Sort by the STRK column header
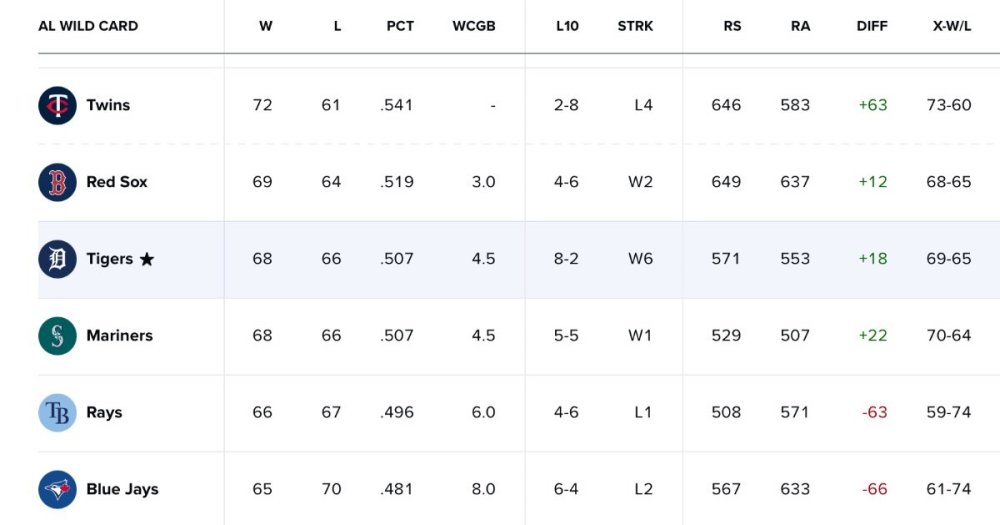This screenshot has width=1000, height=525. (x=635, y=26)
